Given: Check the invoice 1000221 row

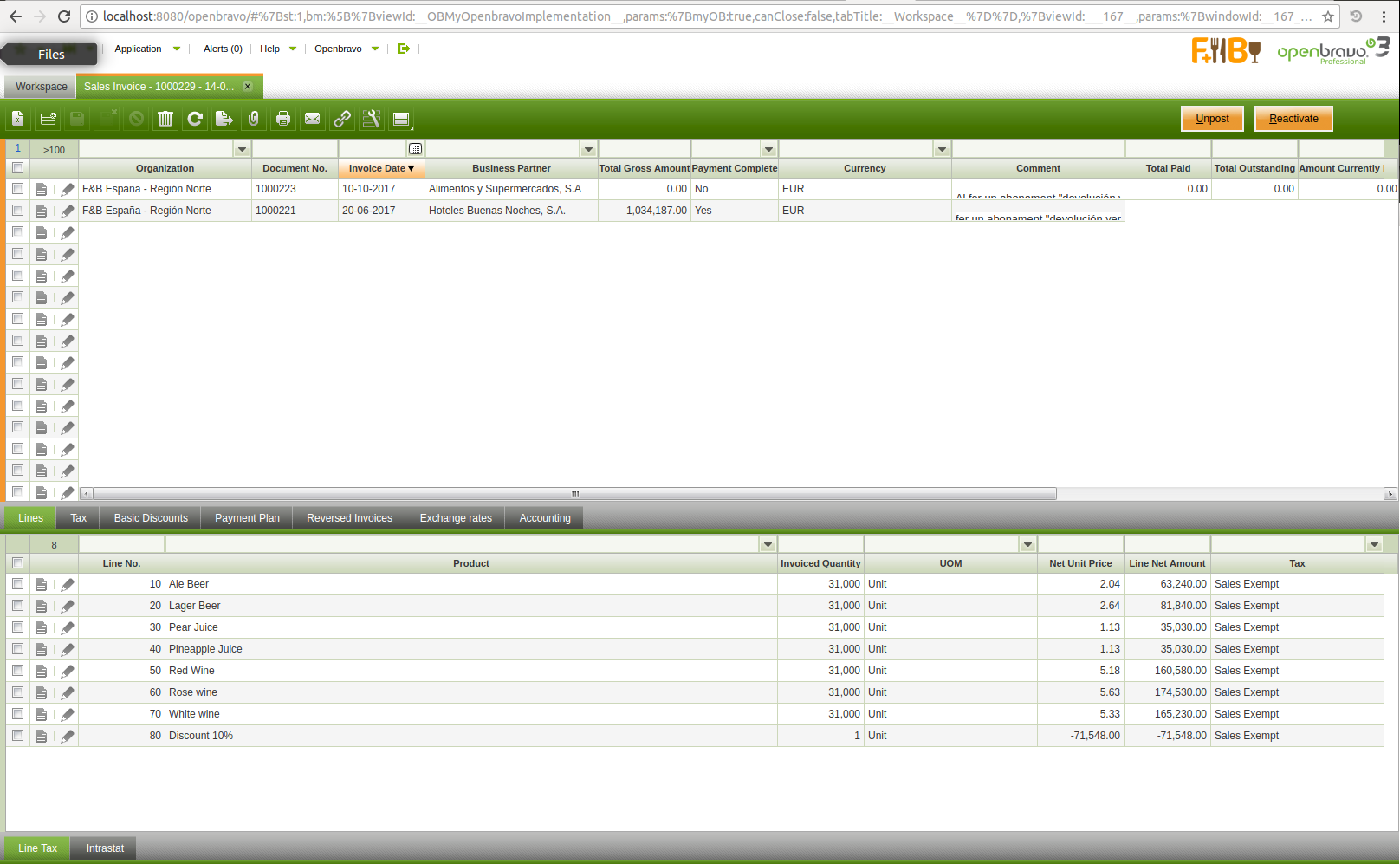Looking at the screenshot, I should point(17,211).
